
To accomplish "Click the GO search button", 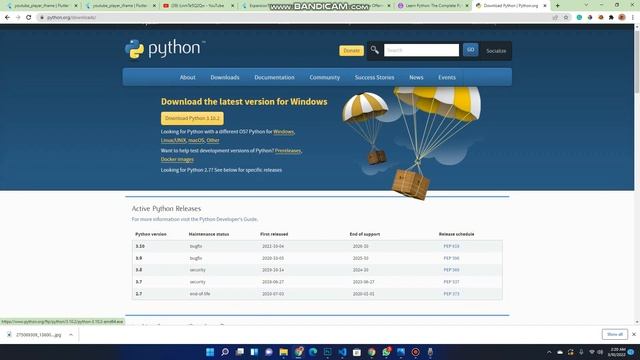I will point(470,50).
